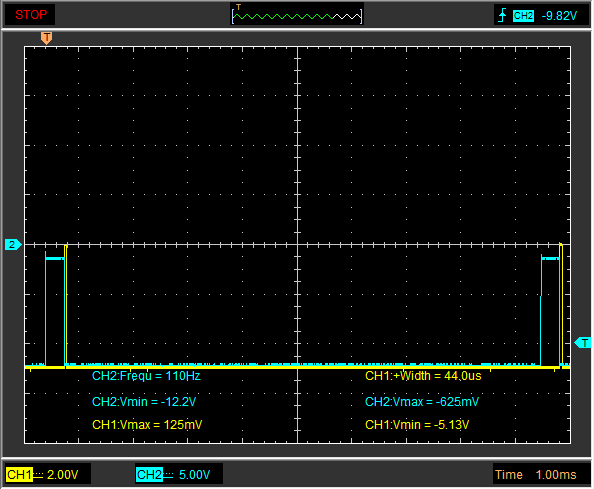Click the CH1 coupling symbol beside 2.00V

coord(38,474)
